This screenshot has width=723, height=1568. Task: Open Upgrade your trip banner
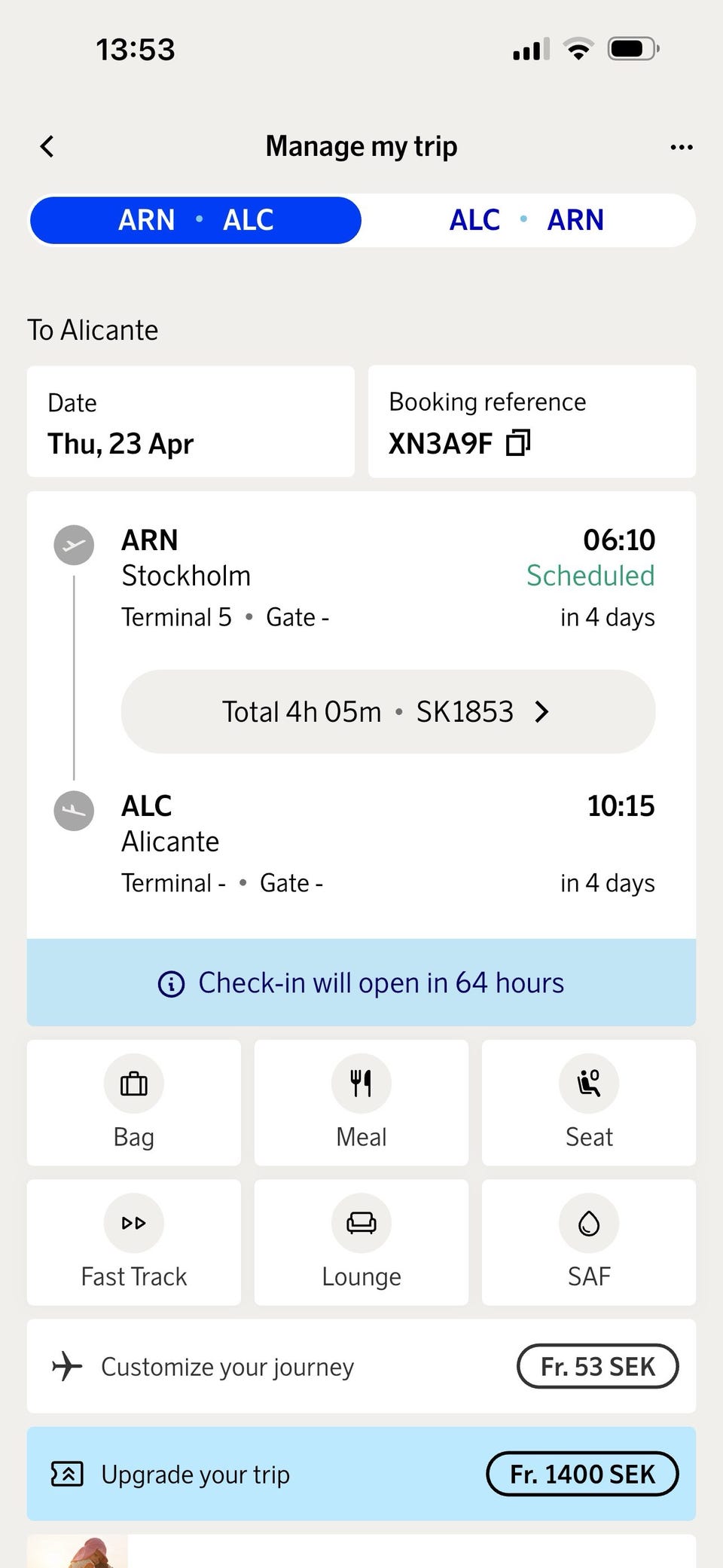click(x=196, y=1474)
